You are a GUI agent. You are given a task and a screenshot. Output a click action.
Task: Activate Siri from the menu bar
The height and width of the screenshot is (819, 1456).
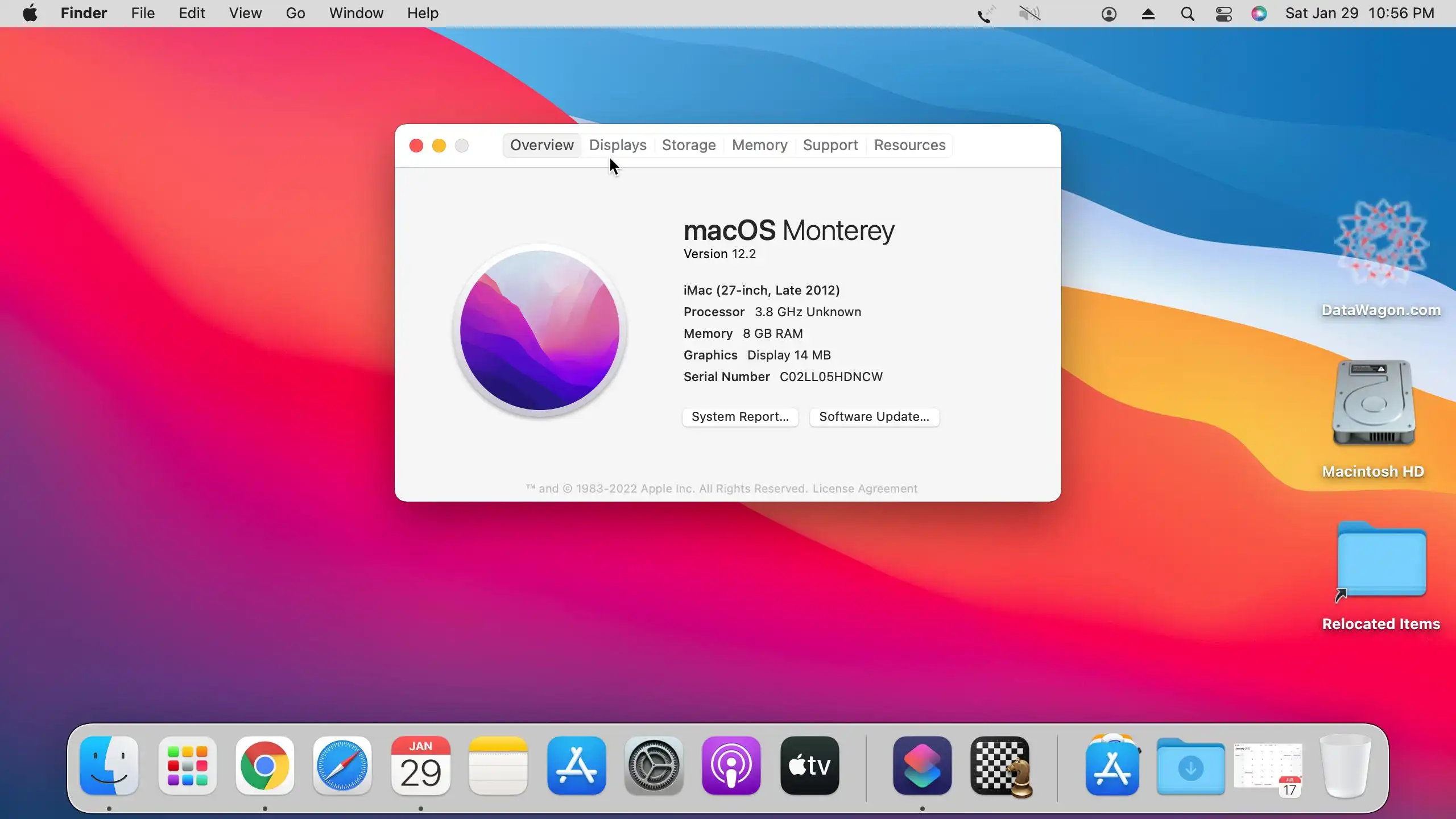click(1259, 14)
